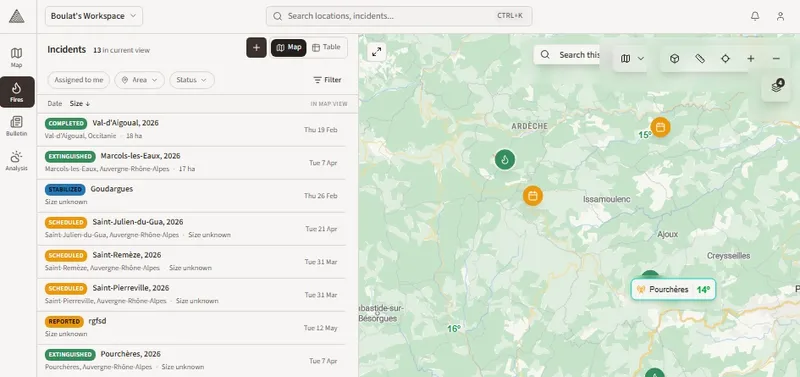Screen dimensions: 800x377
Task: Open Saint-Julien-du-Gua, 2026 incident
Action: pos(191,229)
